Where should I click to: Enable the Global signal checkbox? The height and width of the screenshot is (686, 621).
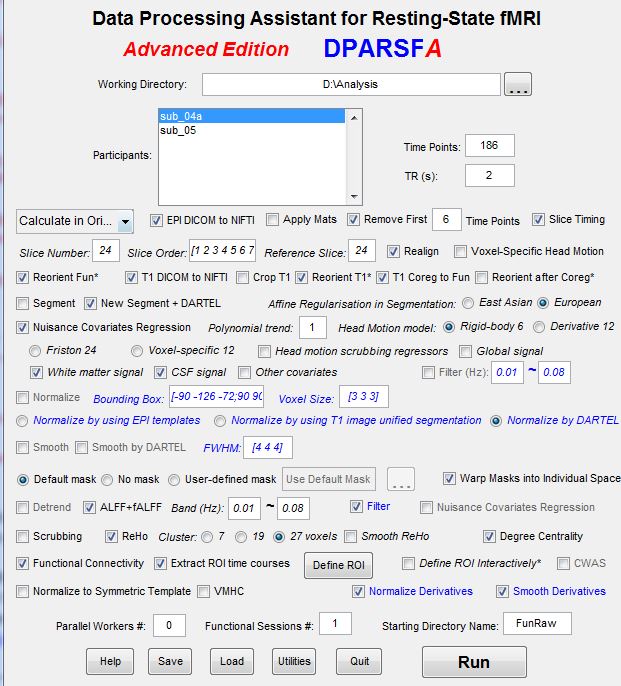coord(465,351)
